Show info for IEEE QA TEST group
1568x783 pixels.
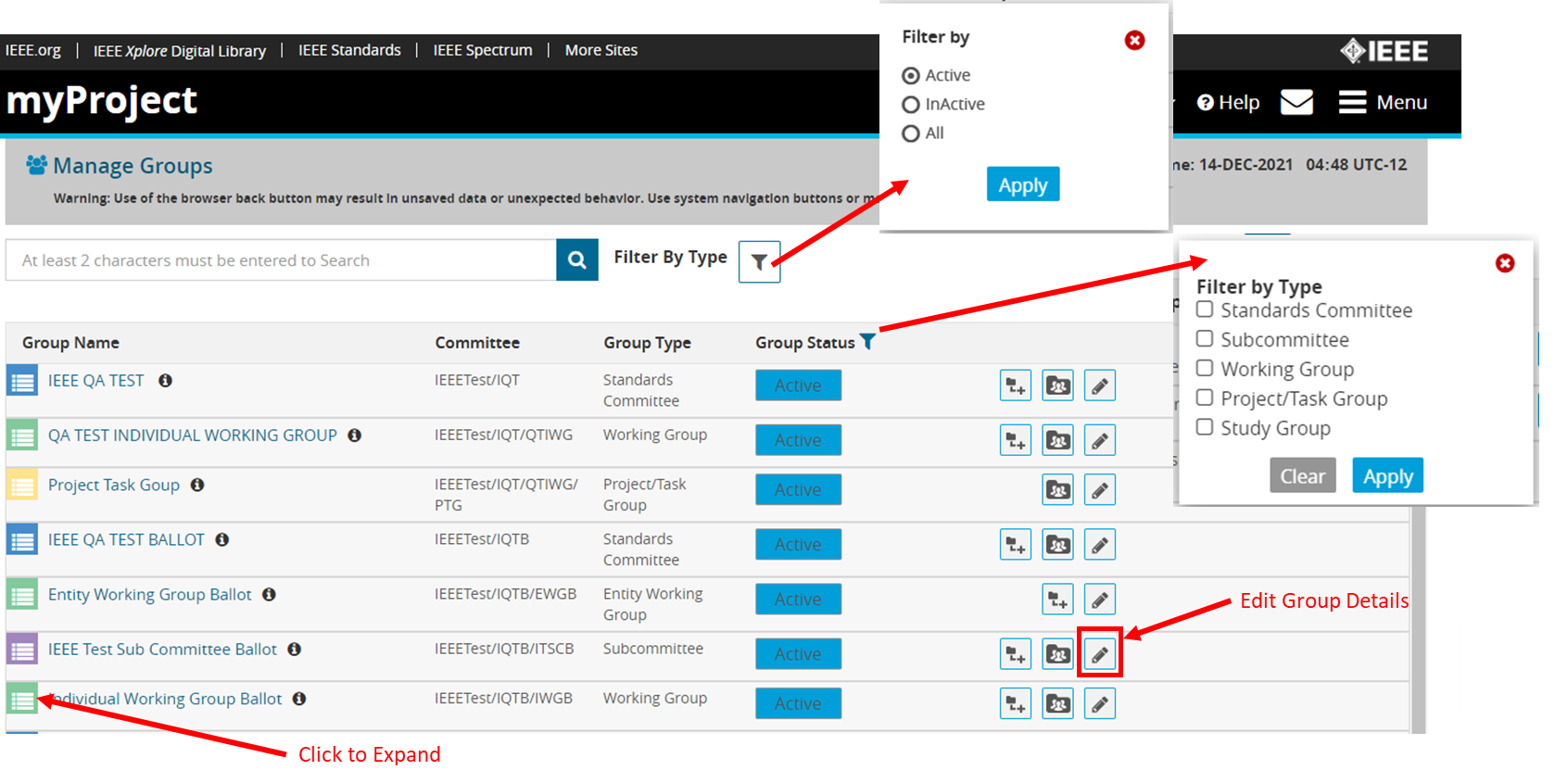pos(165,381)
